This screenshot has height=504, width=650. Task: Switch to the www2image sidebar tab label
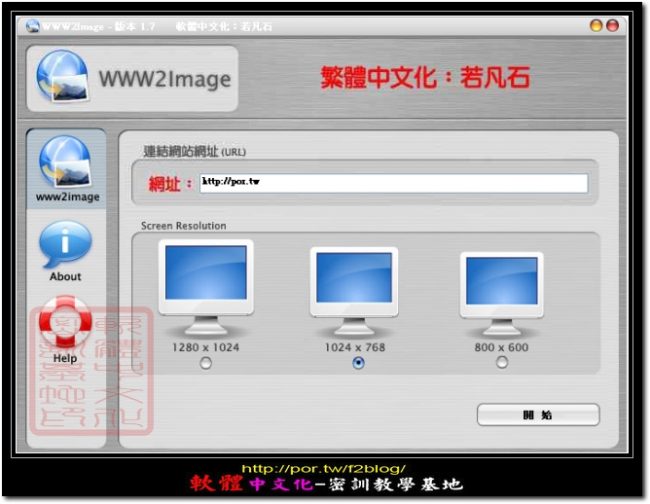click(x=68, y=197)
